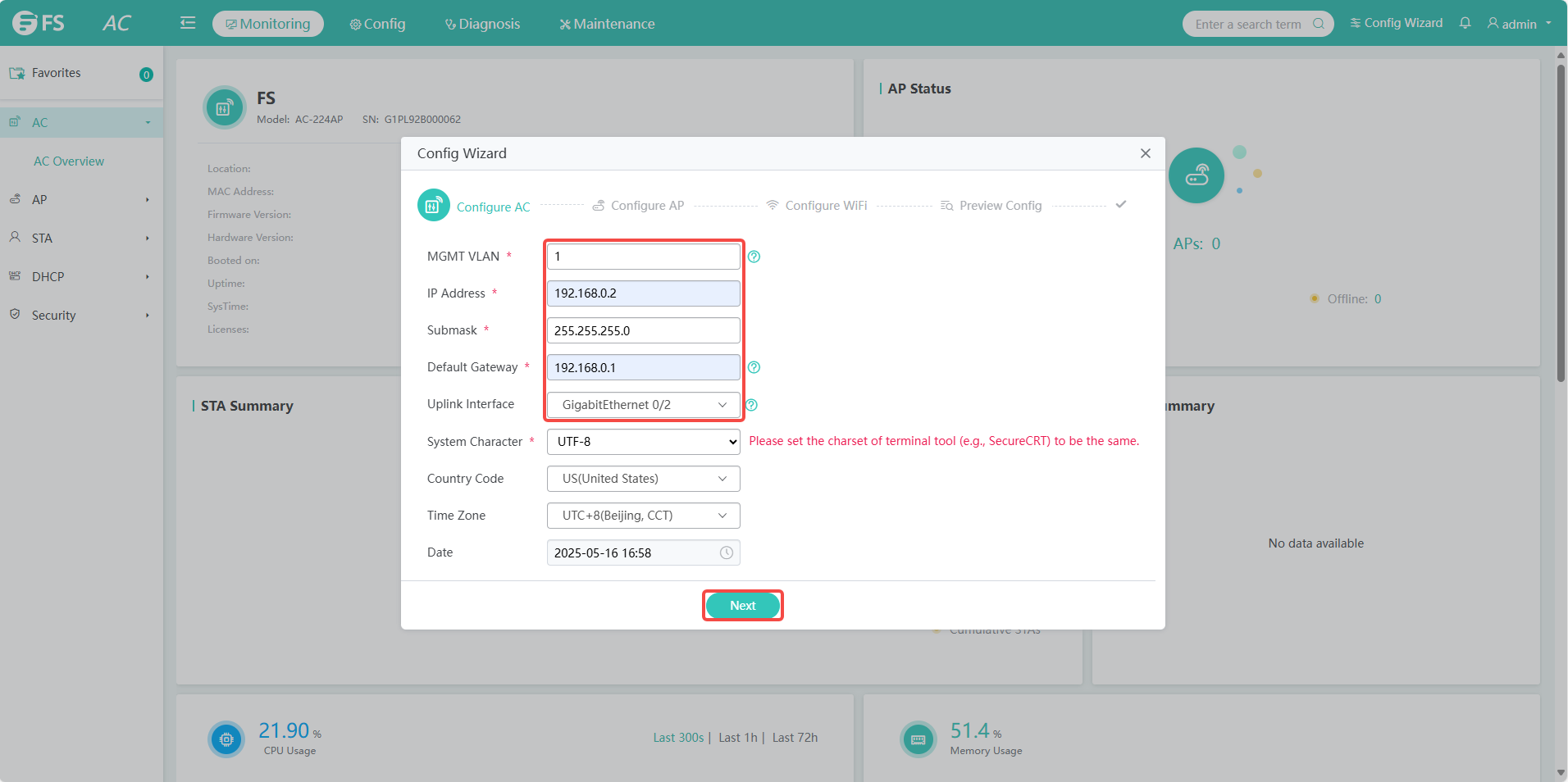Click the help icon beside Default Gateway

[754, 367]
